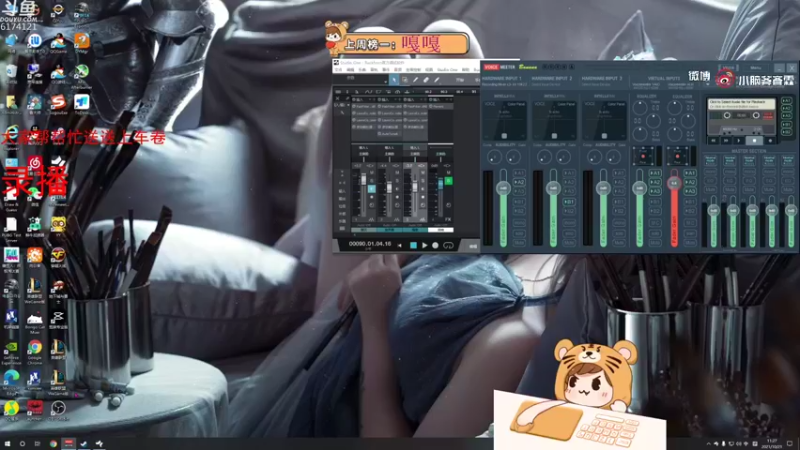Click the green FX button on Studio One's main channel
The image size is (800, 450).
point(448,181)
